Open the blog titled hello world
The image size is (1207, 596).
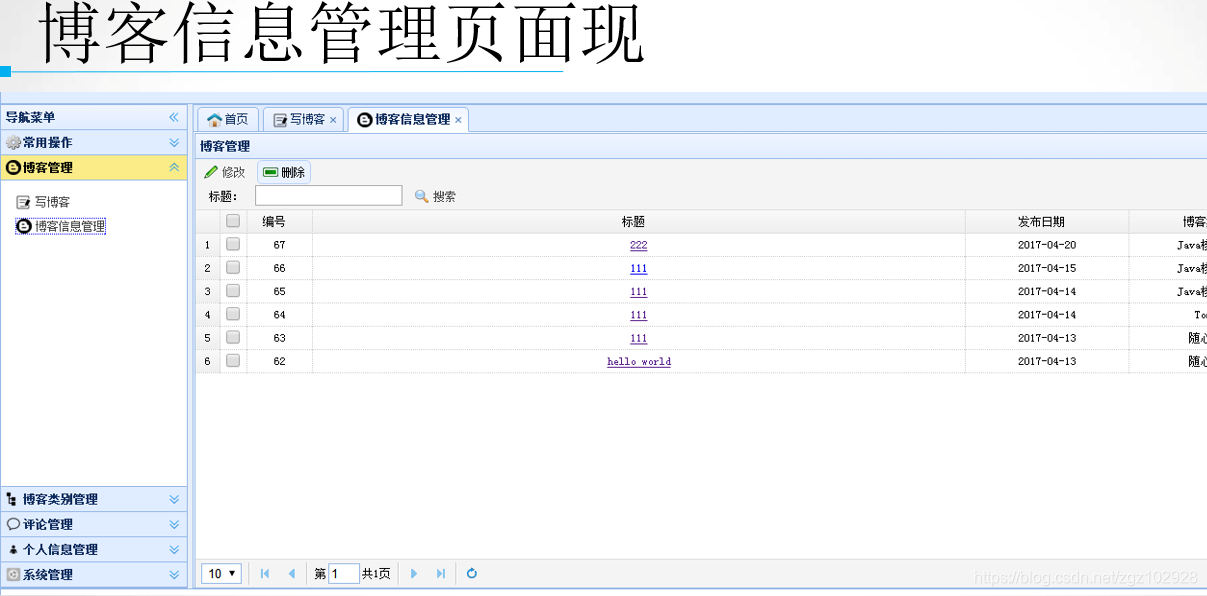coord(638,361)
